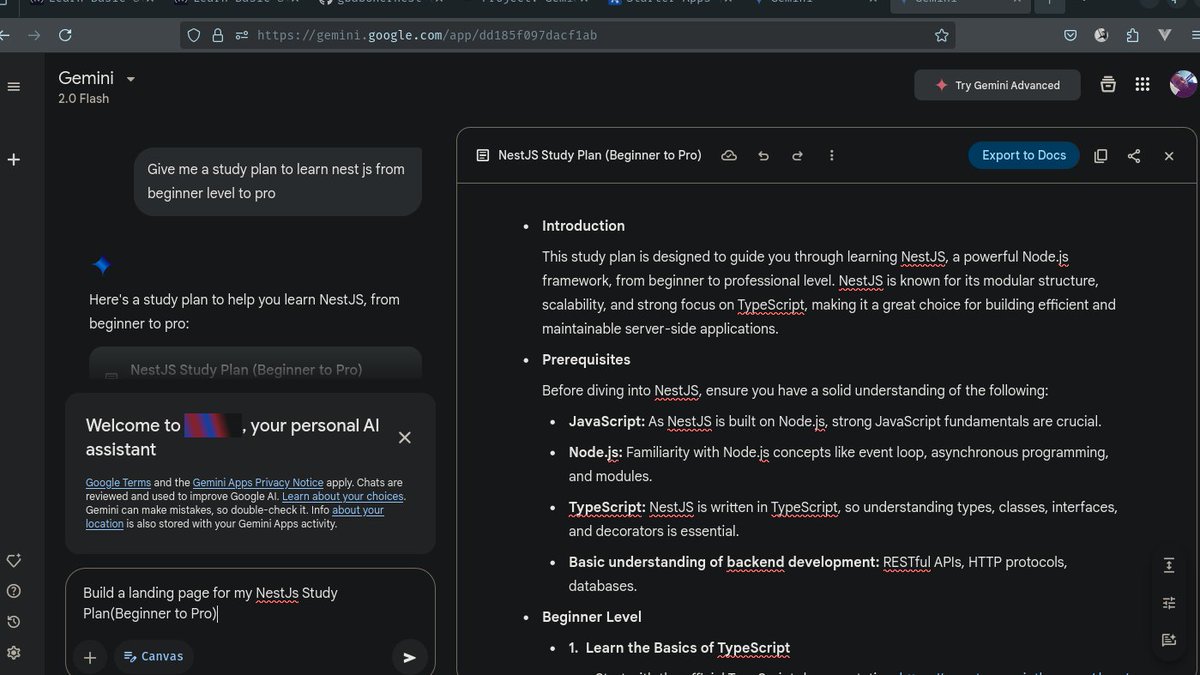
Task: Click the Node.js: bullet label in canvas
Action: [x=596, y=453]
